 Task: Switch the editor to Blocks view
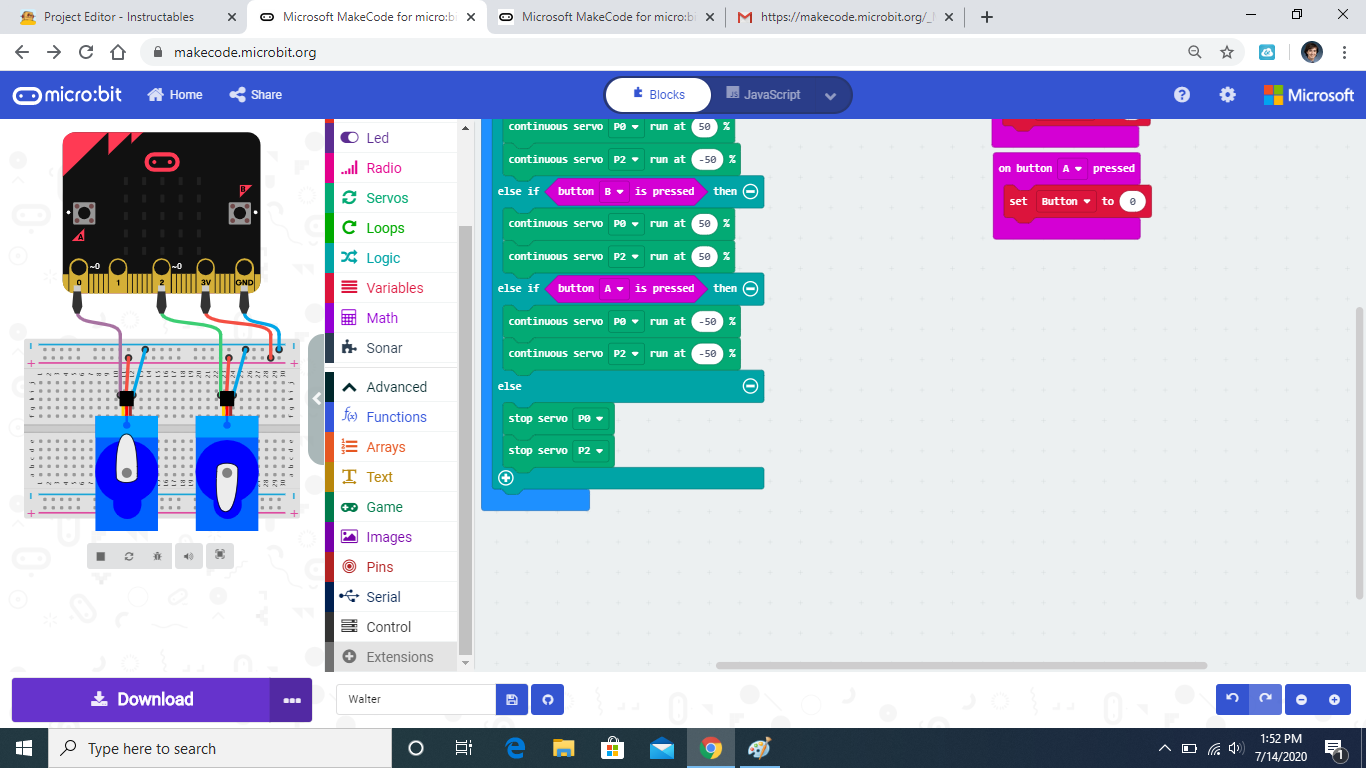(659, 95)
